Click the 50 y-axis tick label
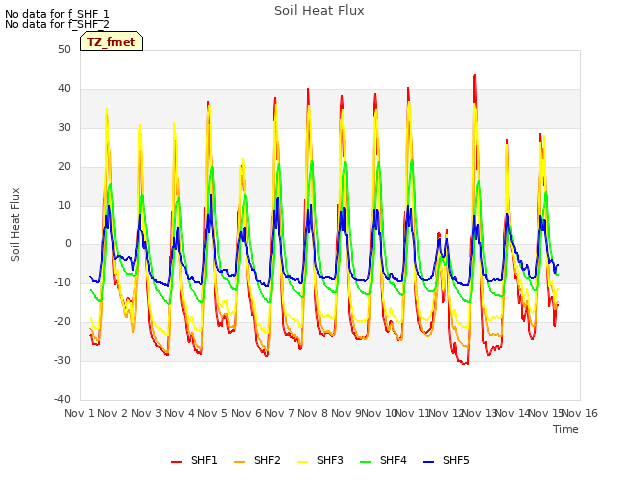The height and width of the screenshot is (480, 640). coord(64,49)
